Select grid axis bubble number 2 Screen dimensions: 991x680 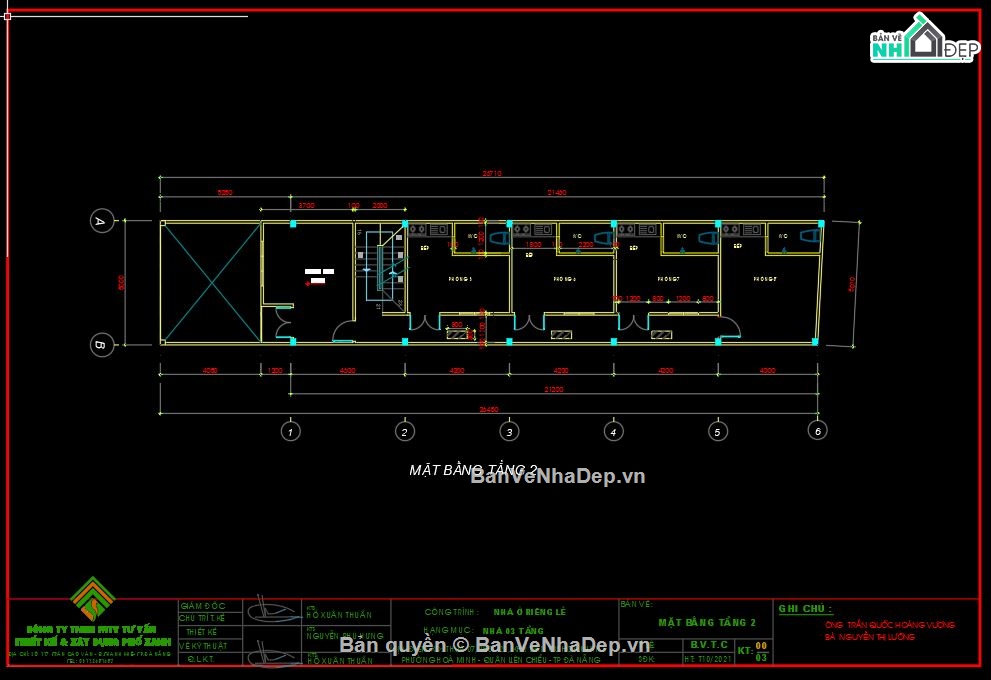pyautogui.click(x=404, y=432)
